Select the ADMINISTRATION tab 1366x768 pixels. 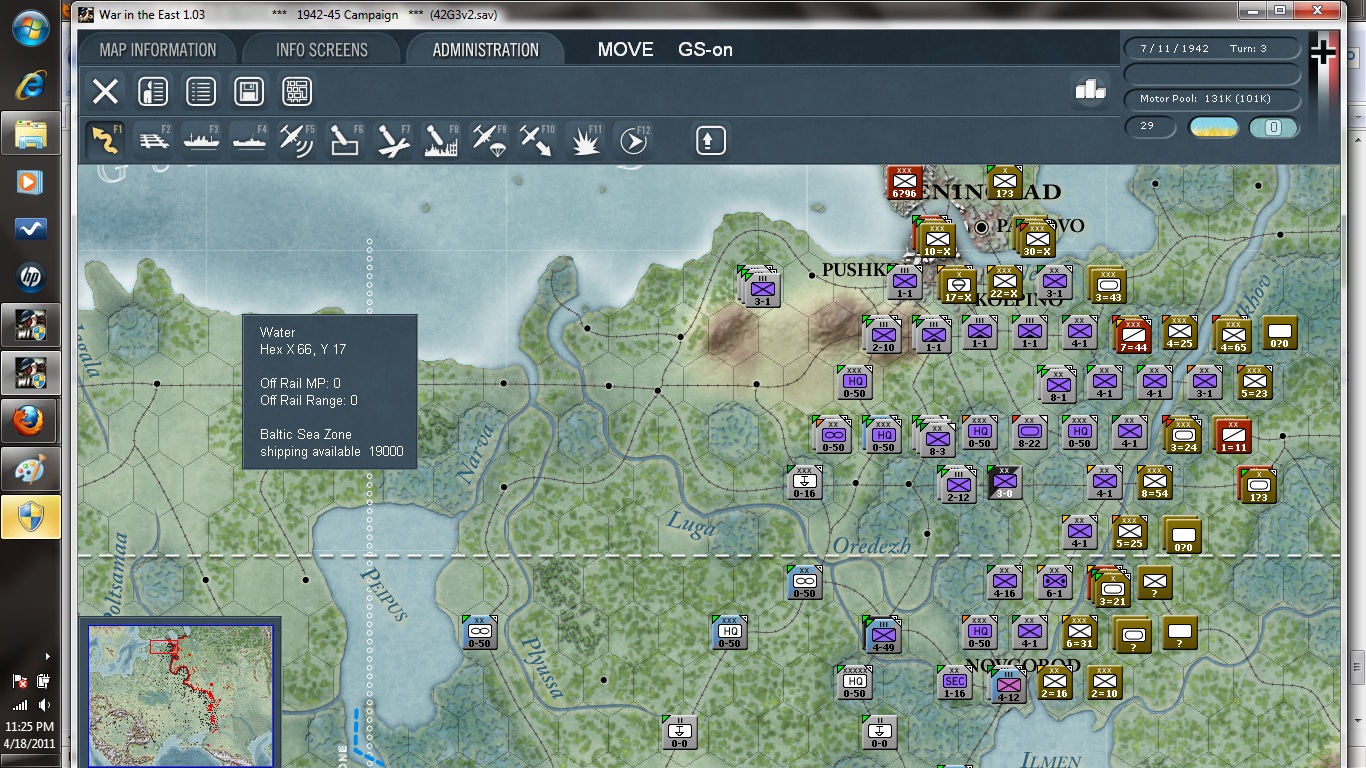tap(485, 50)
